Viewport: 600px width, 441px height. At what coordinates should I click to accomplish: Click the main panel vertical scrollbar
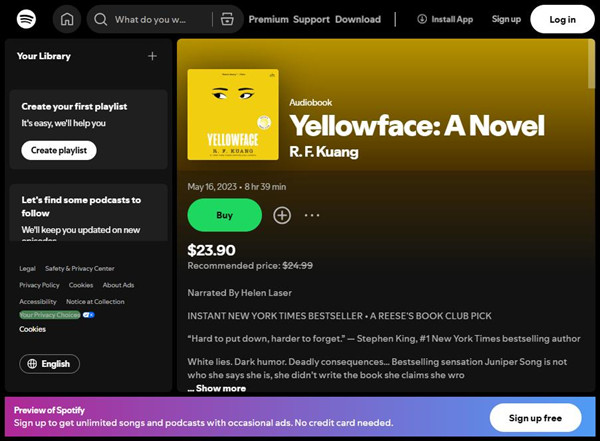591,64
